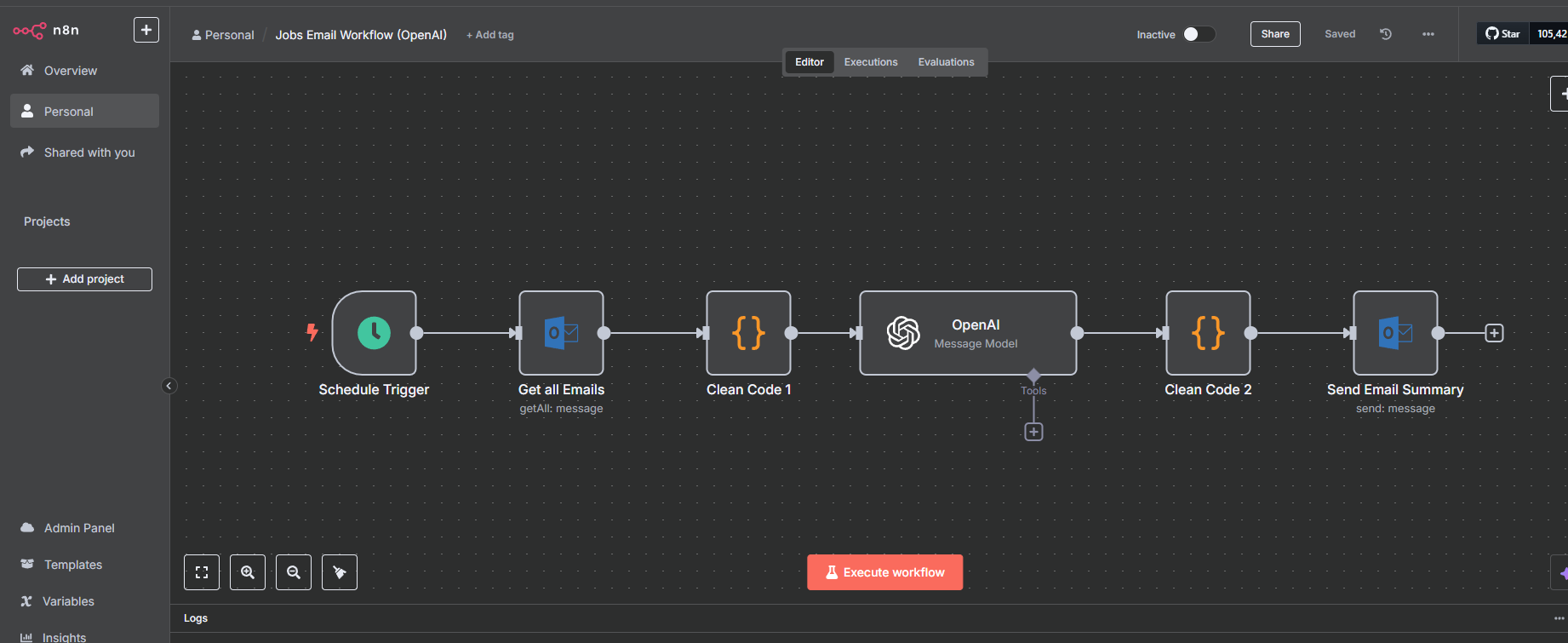The width and height of the screenshot is (1568, 643).
Task: Add a tool via plus under Tools
Action: click(1033, 432)
